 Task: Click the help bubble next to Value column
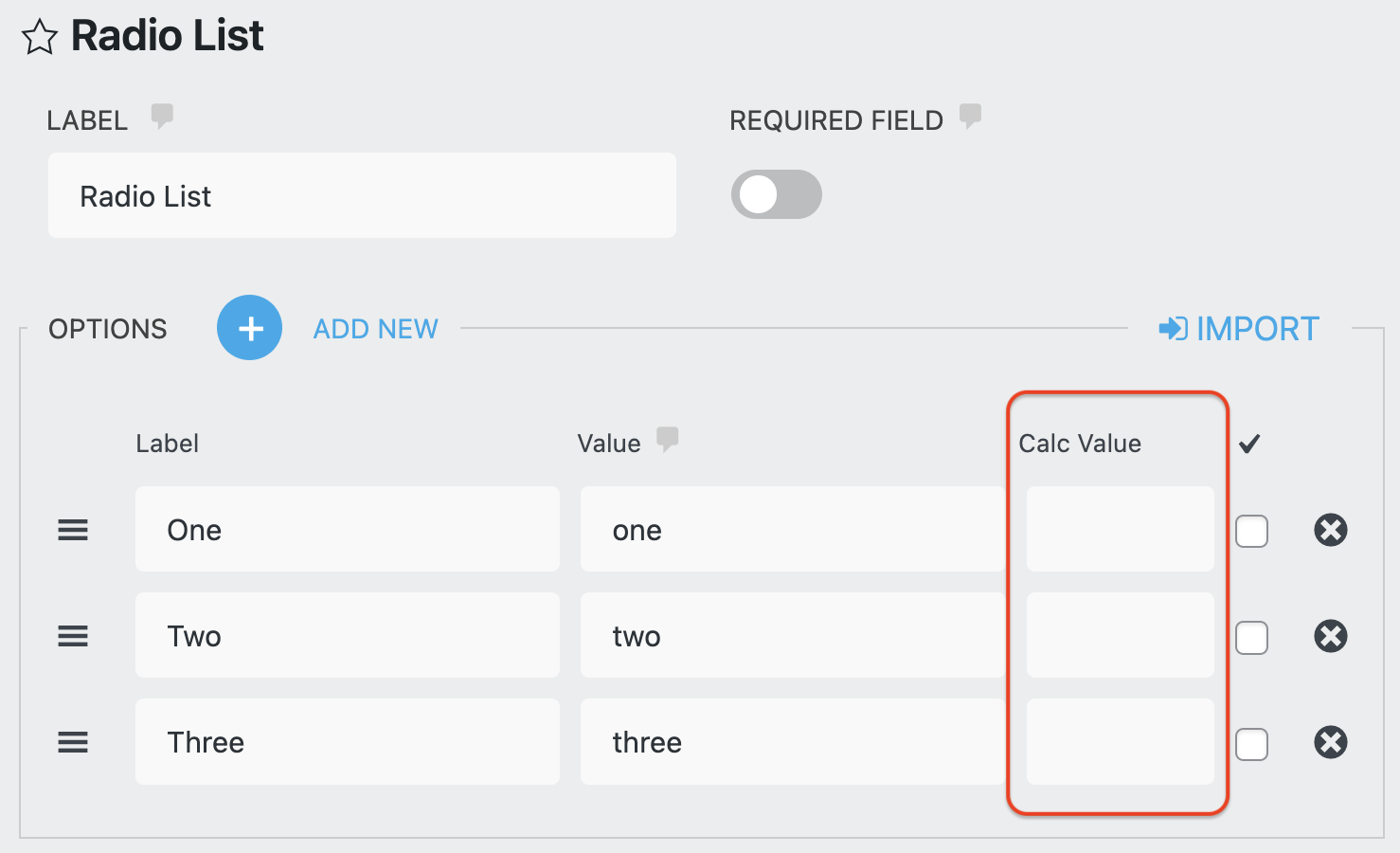point(668,439)
